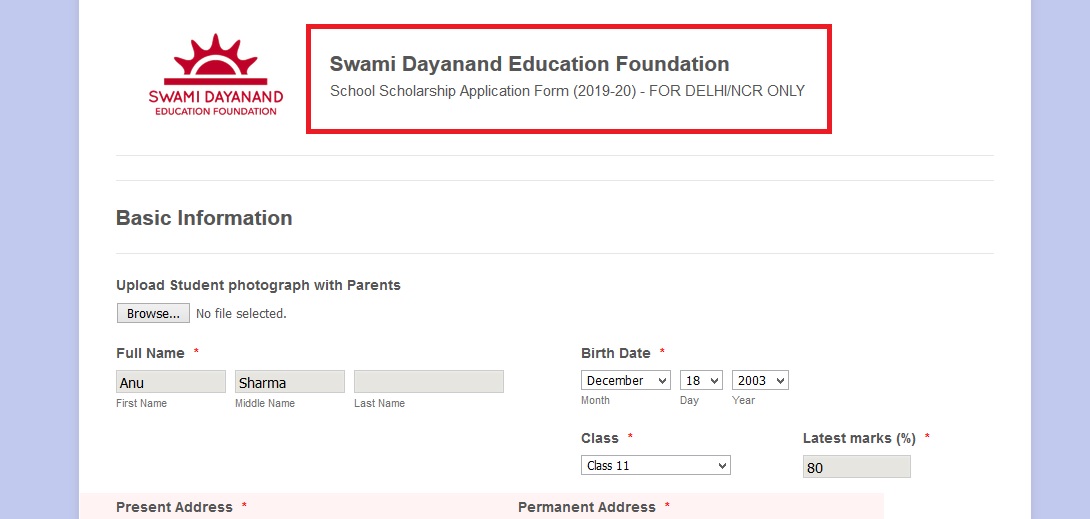
Task: Click the Permanent Address label
Action: [587, 507]
